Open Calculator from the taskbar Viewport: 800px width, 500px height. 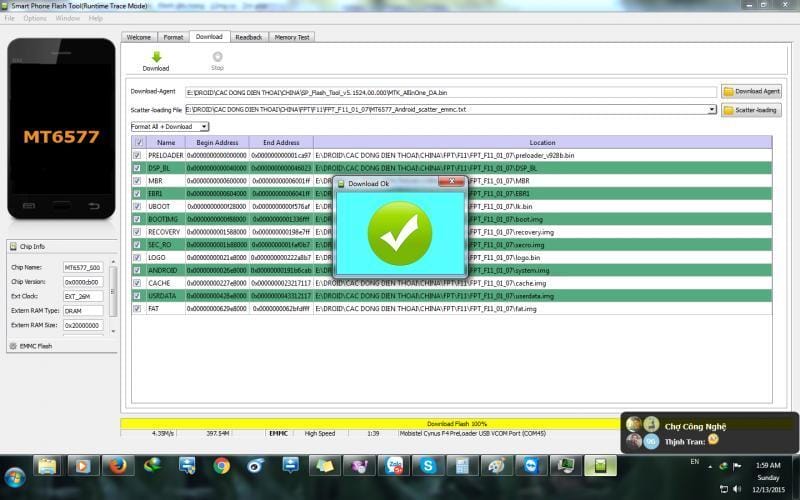pyautogui.click(x=462, y=466)
